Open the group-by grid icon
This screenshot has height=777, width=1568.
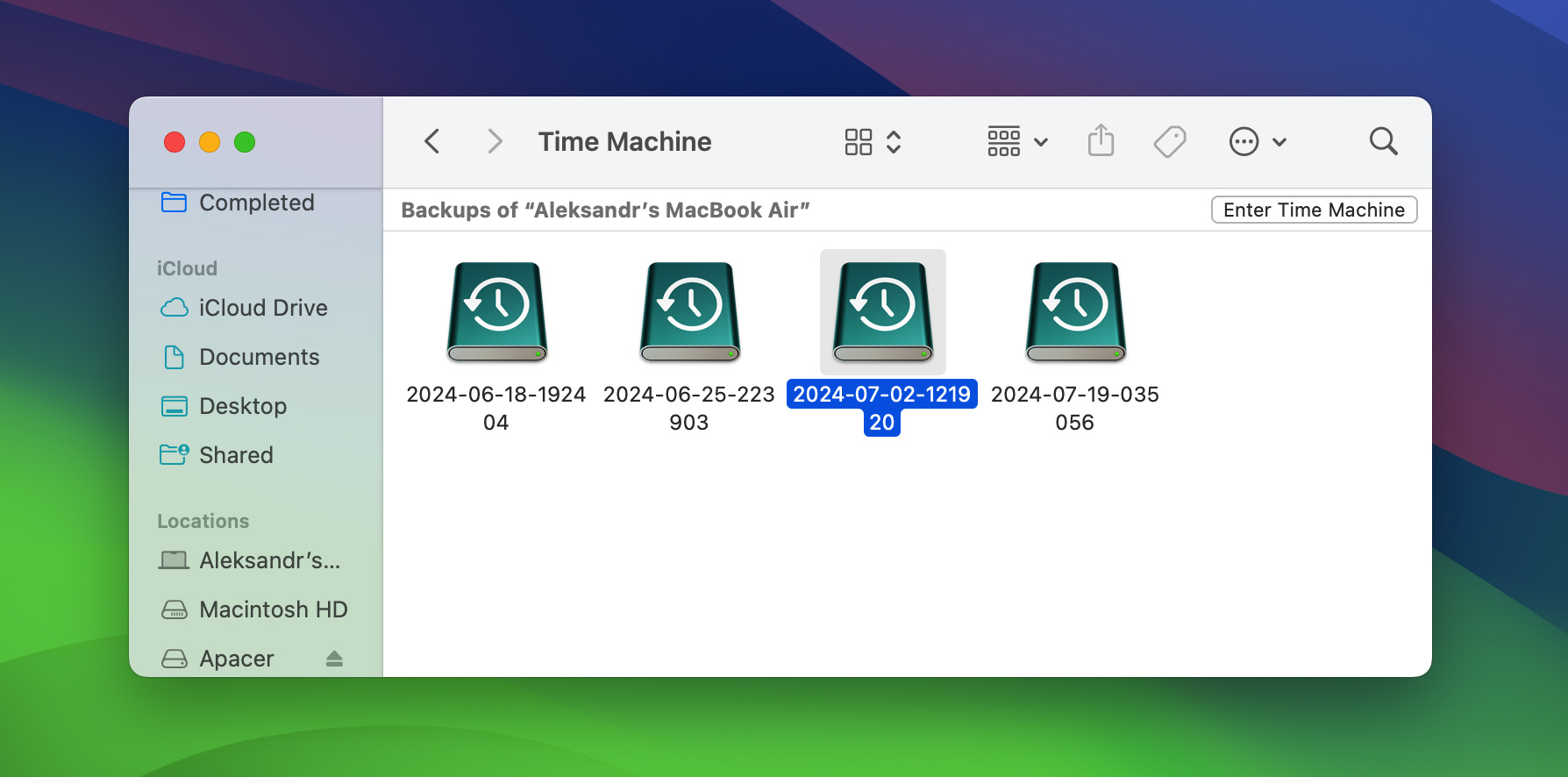(1003, 141)
